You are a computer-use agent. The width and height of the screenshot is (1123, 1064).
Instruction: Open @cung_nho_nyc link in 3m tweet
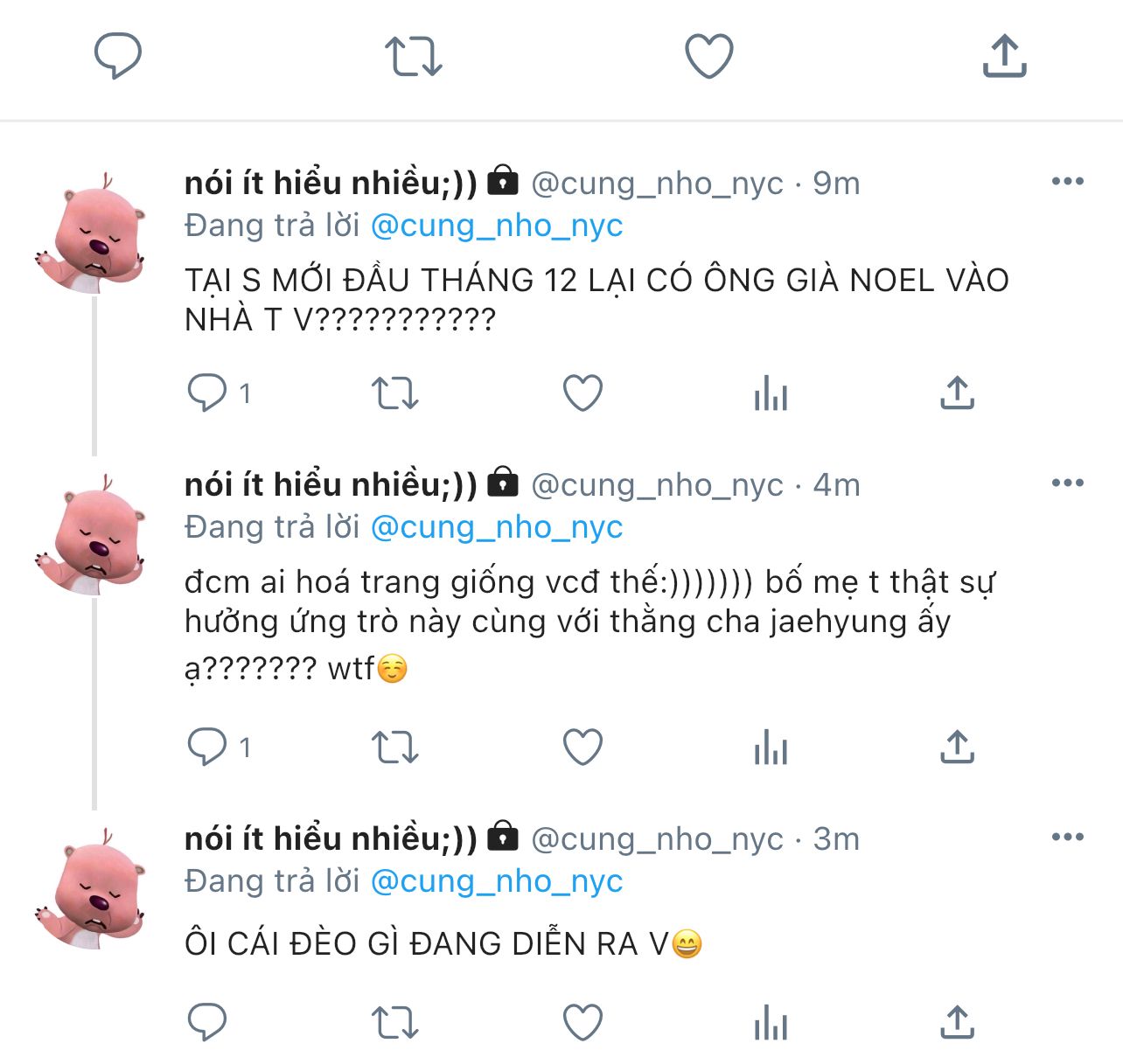[x=497, y=881]
